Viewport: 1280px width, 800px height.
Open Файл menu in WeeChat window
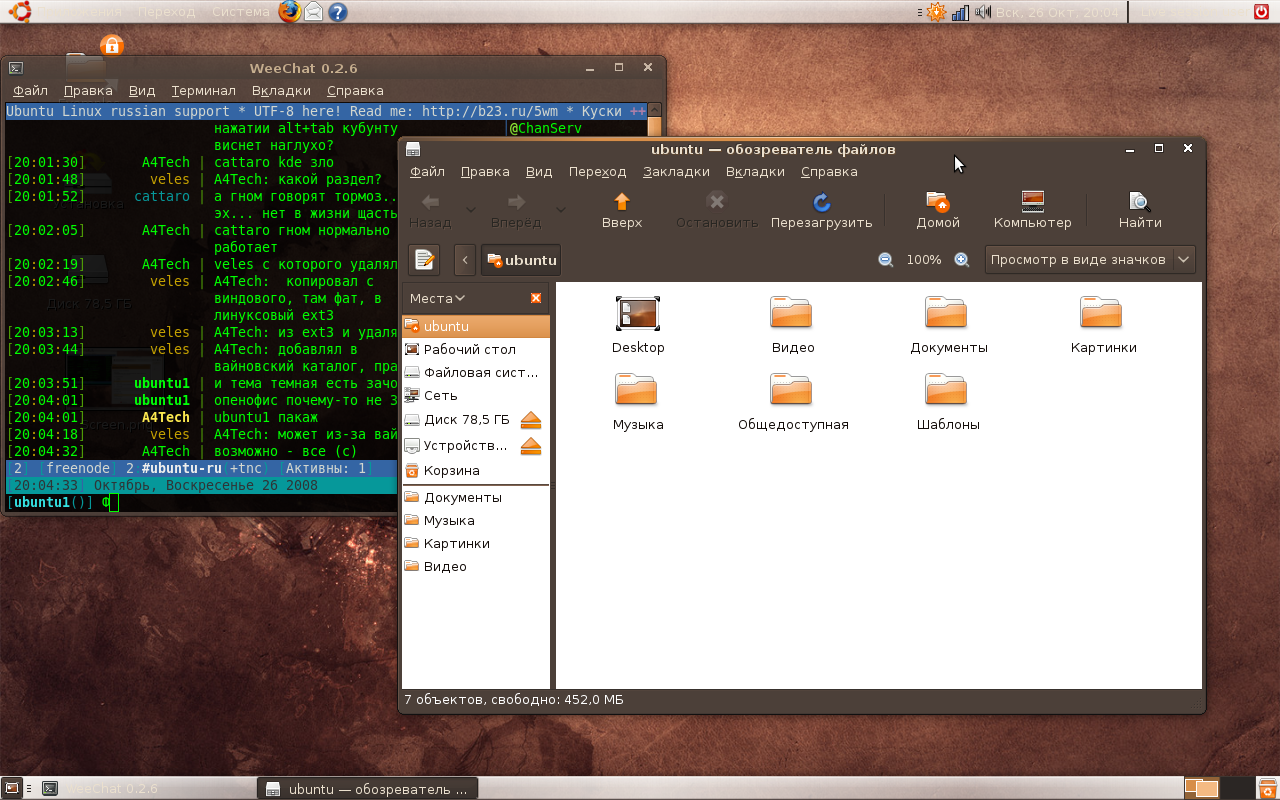click(30, 91)
